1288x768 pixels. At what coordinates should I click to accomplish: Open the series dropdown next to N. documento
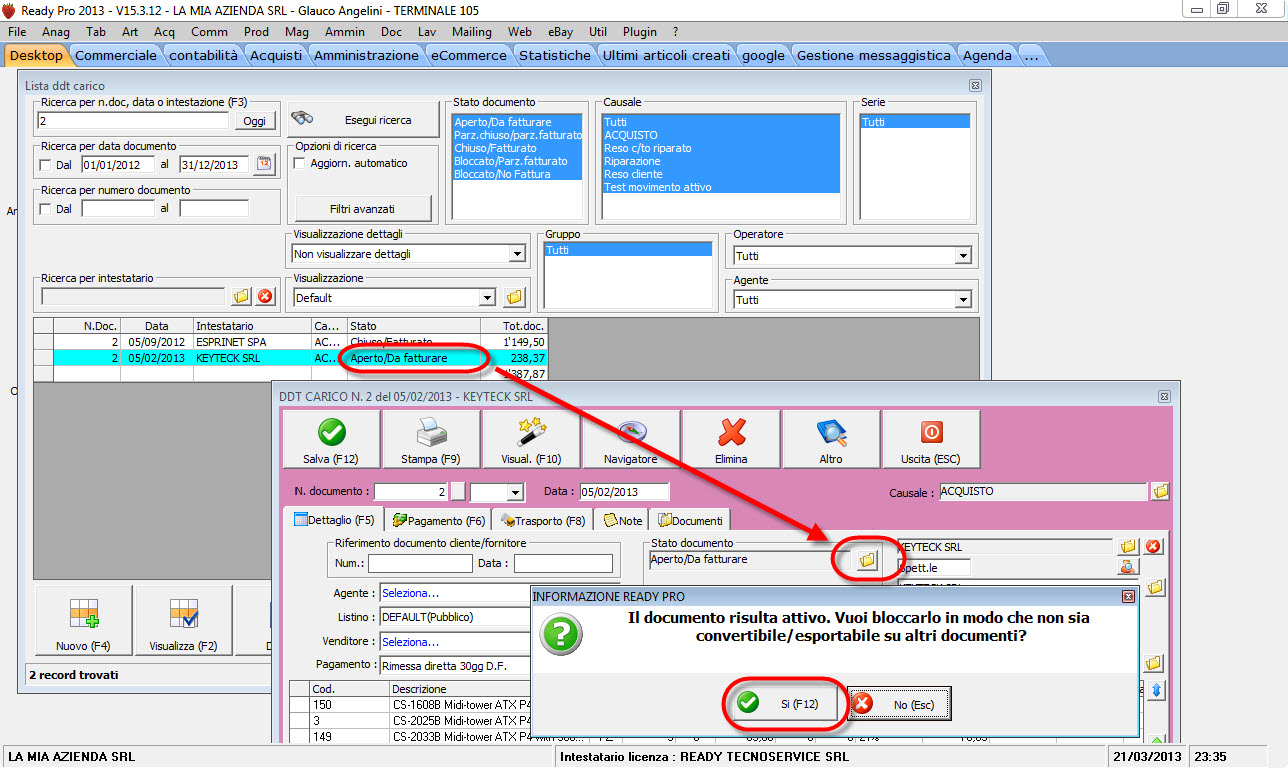tap(516, 493)
